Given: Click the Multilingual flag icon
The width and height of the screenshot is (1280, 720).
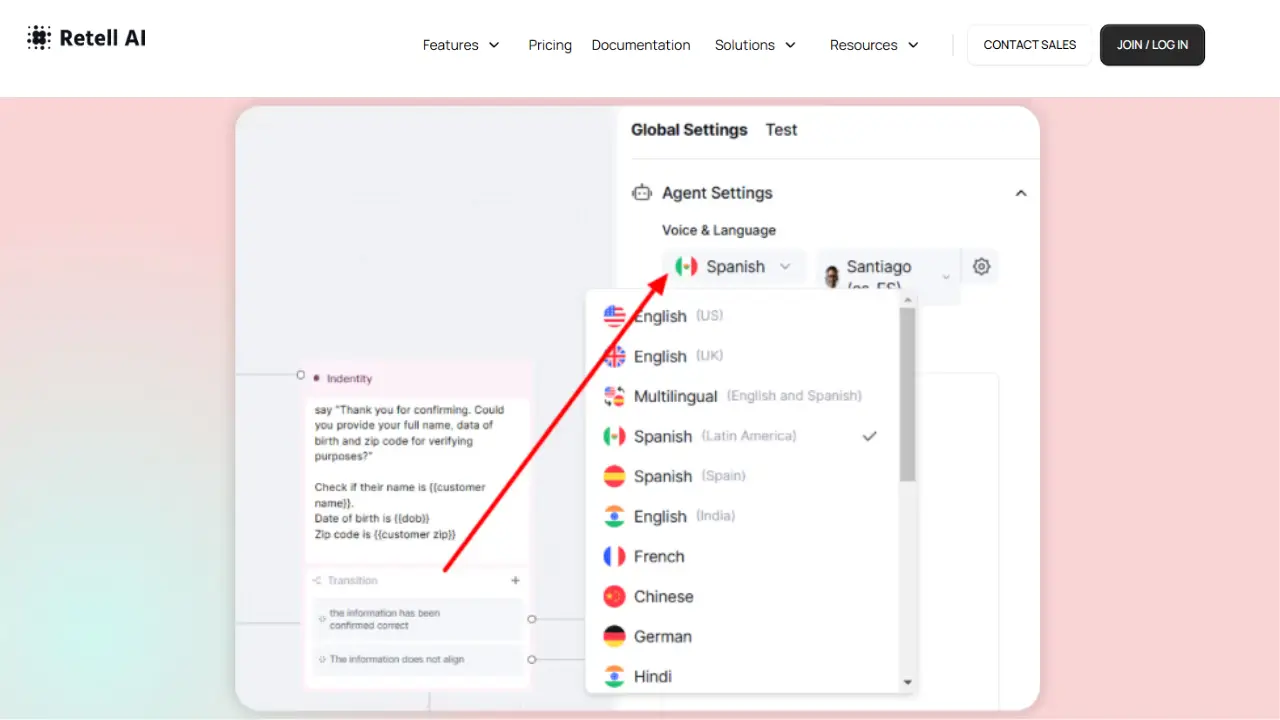Looking at the screenshot, I should pos(614,396).
